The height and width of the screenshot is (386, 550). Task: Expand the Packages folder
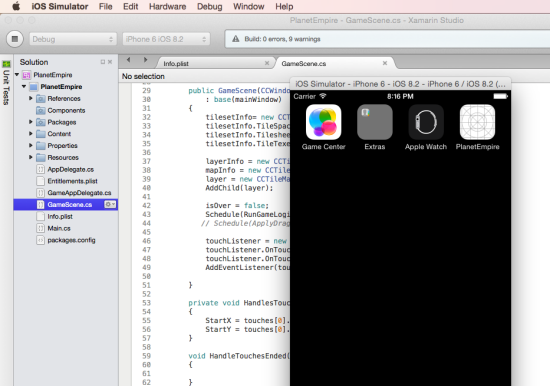[x=31, y=122]
